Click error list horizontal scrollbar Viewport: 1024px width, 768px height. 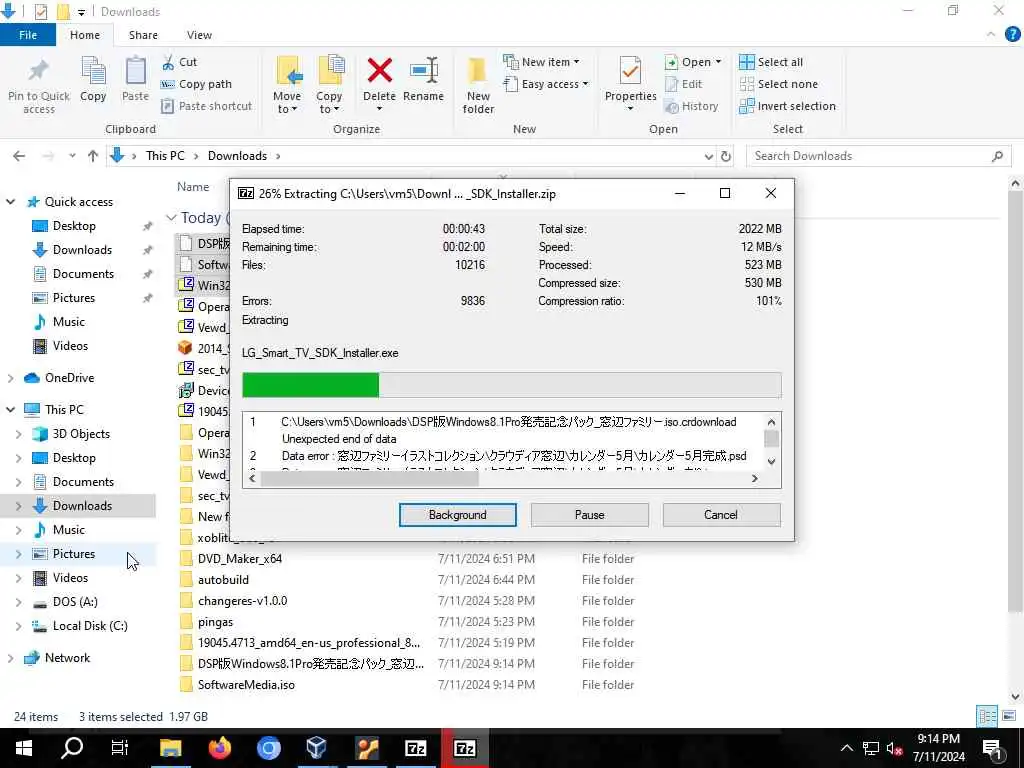tap(370, 479)
